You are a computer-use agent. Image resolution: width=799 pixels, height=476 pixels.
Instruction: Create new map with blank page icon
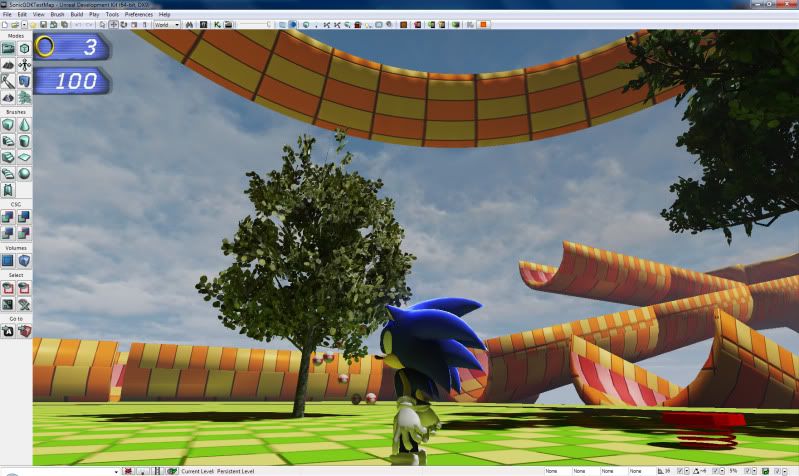tap(5, 24)
